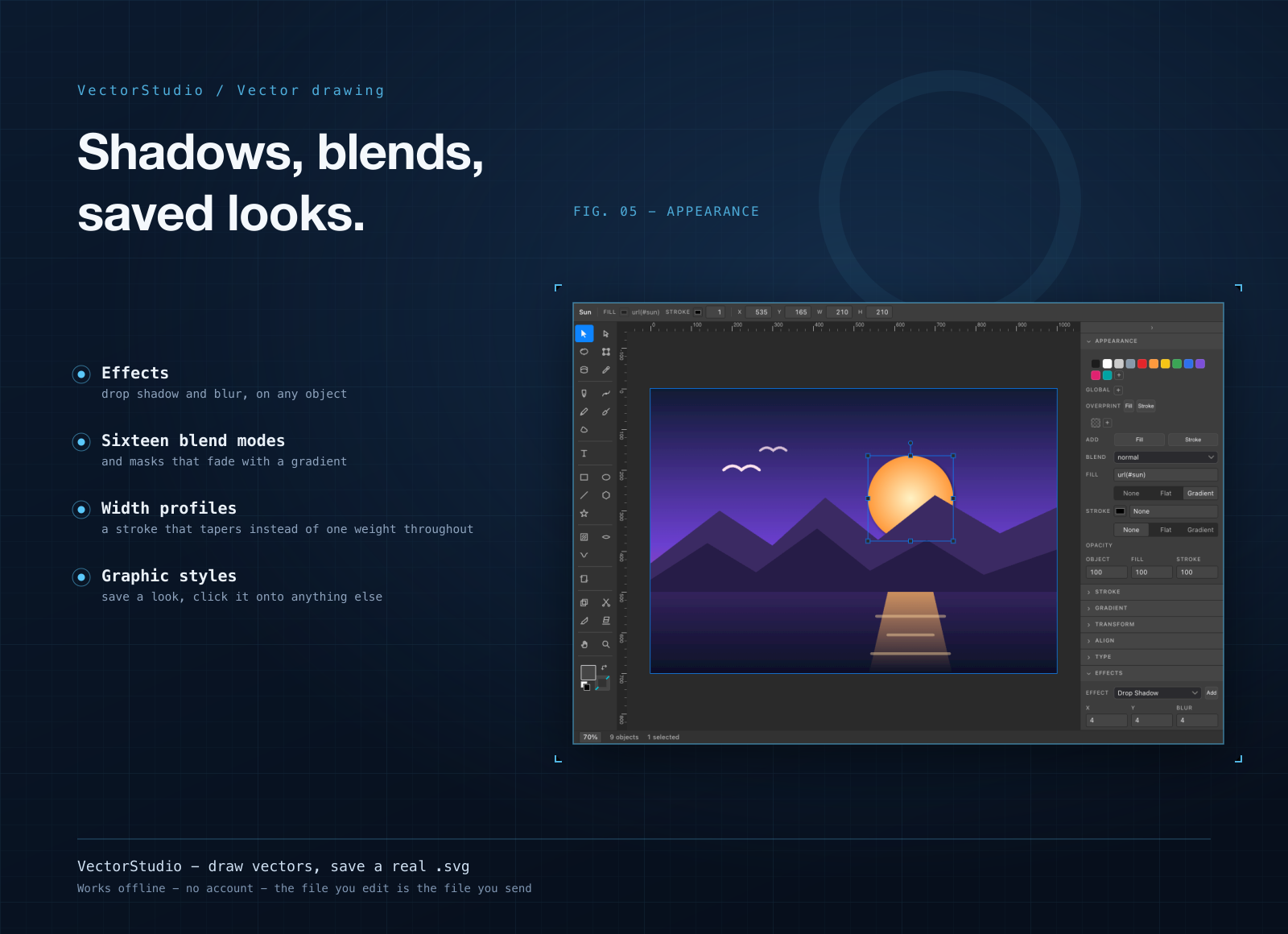Pick the teal color swatch
Screen dimensions: 1288x934
pos(1107,375)
